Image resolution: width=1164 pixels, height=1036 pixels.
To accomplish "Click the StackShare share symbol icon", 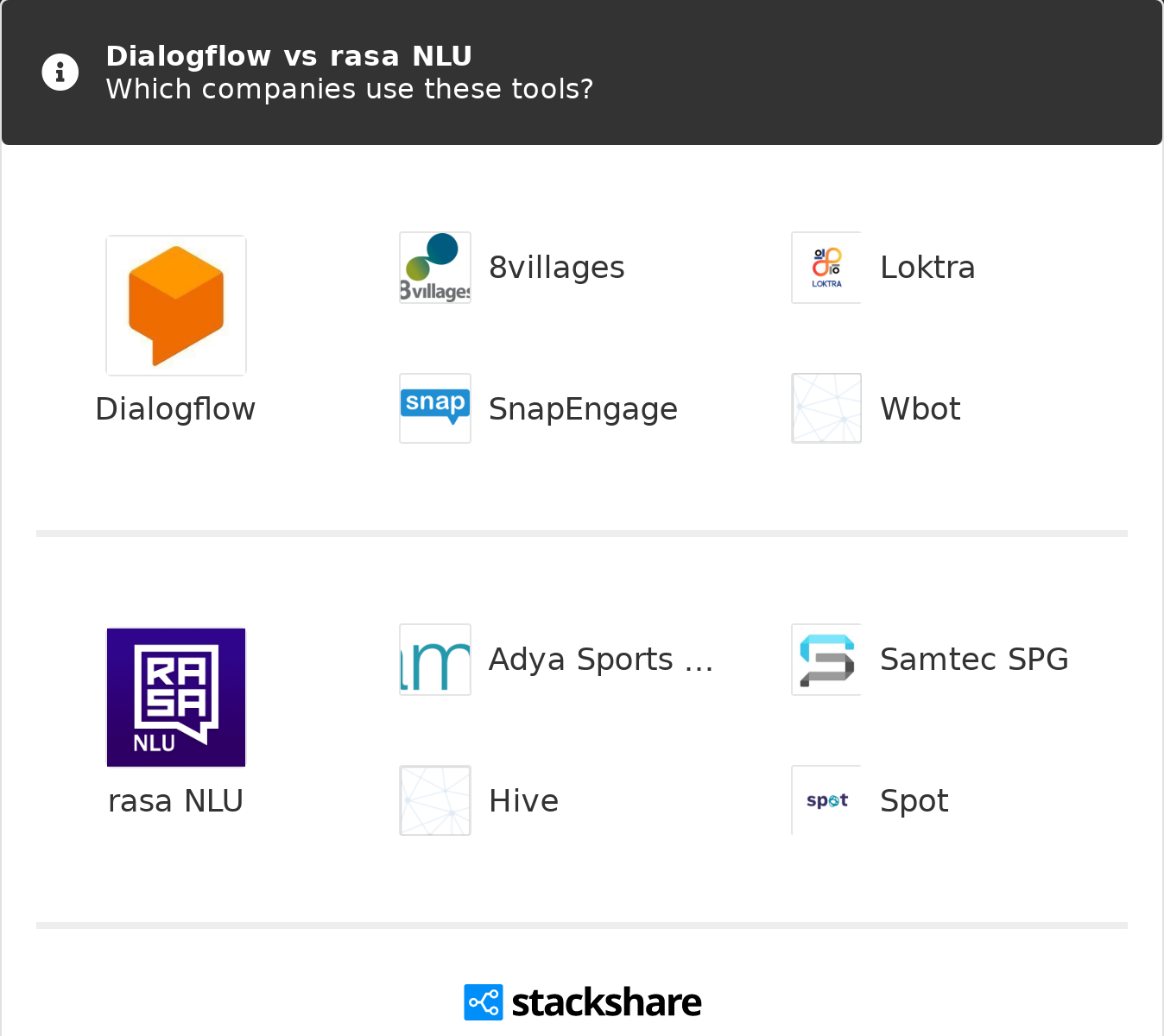I will pos(483,1001).
